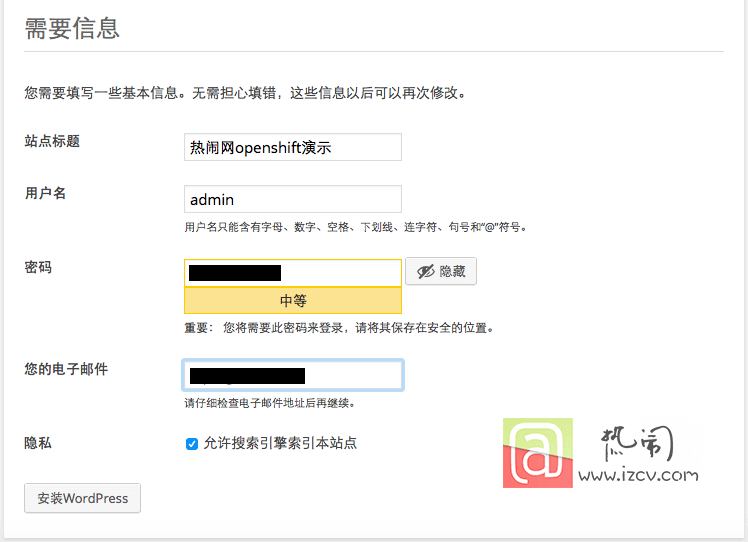The image size is (748, 542).
Task: Click the 站点标题 label
Action: (52, 141)
